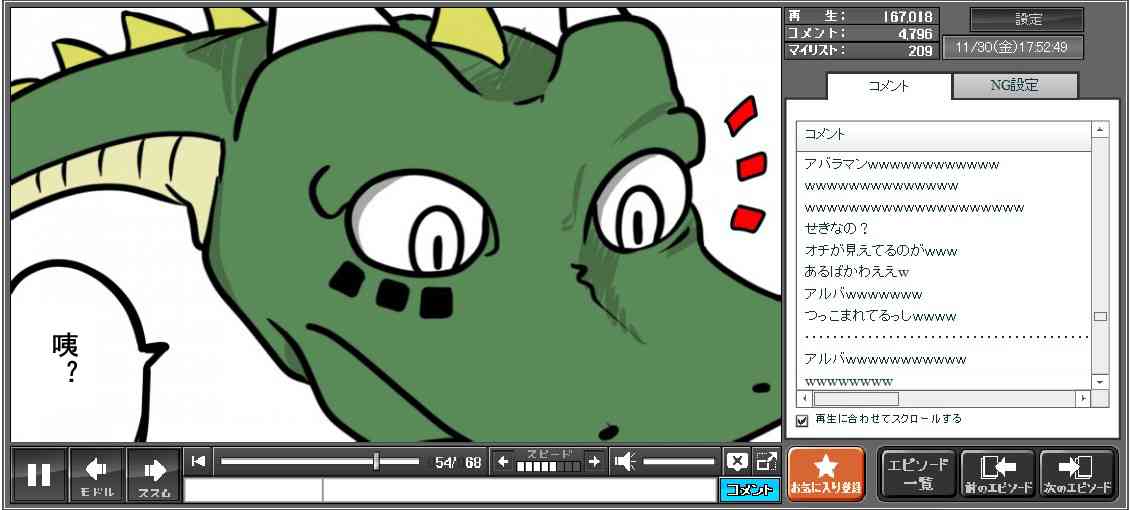Pause the manga playback
Screen dimensions: 1131x510
[39, 474]
